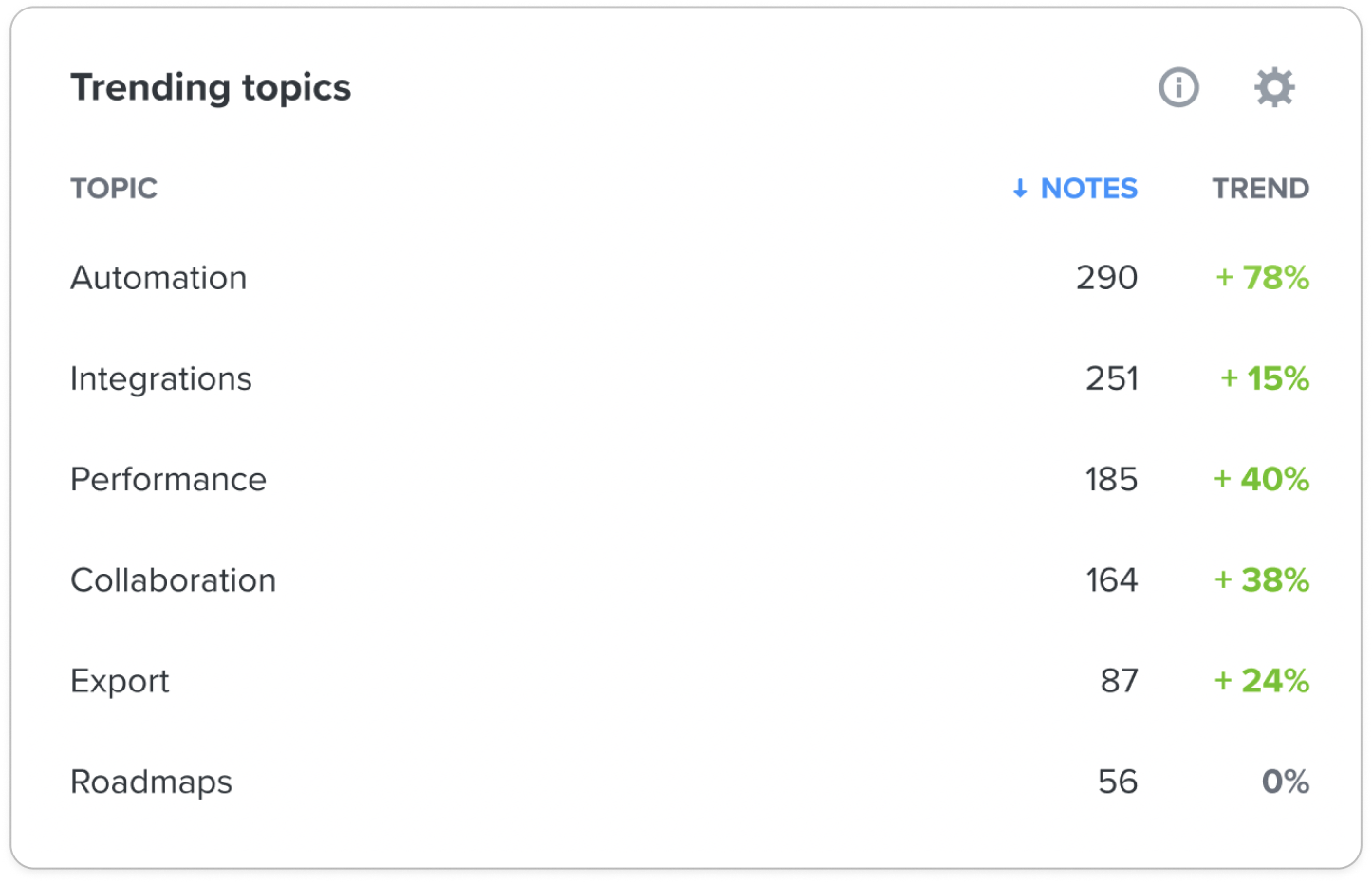The height and width of the screenshot is (883, 1372).
Task: Open the Automation topic
Action: pyautogui.click(x=158, y=278)
